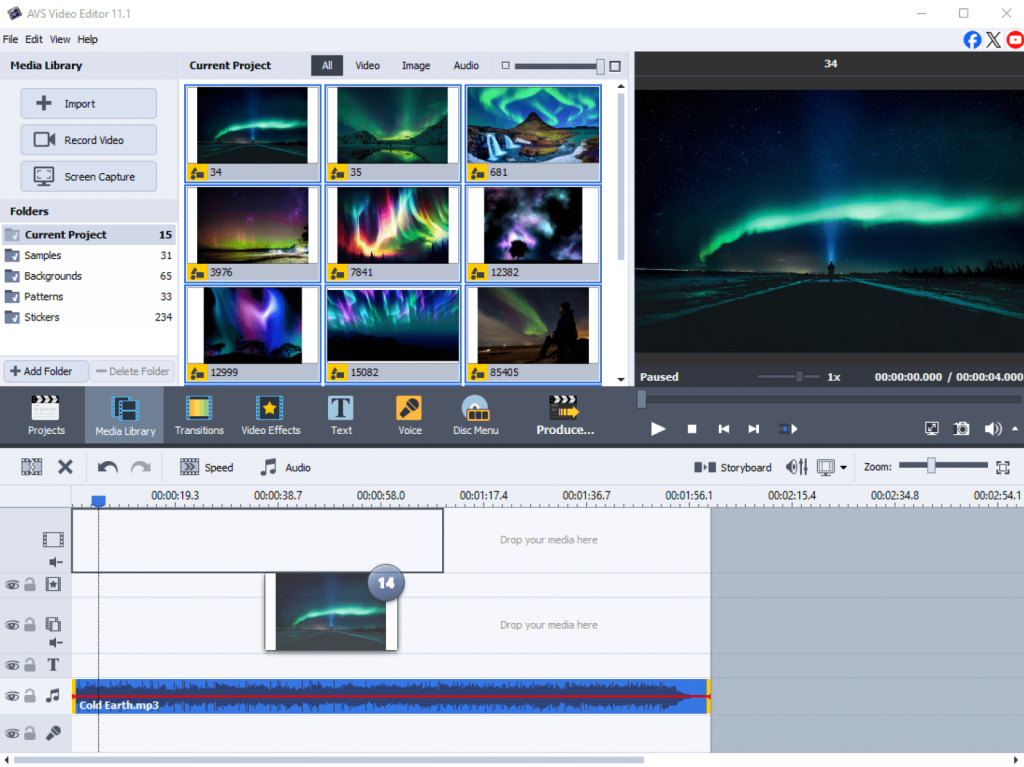Take a snapshot with the camera icon

(961, 428)
